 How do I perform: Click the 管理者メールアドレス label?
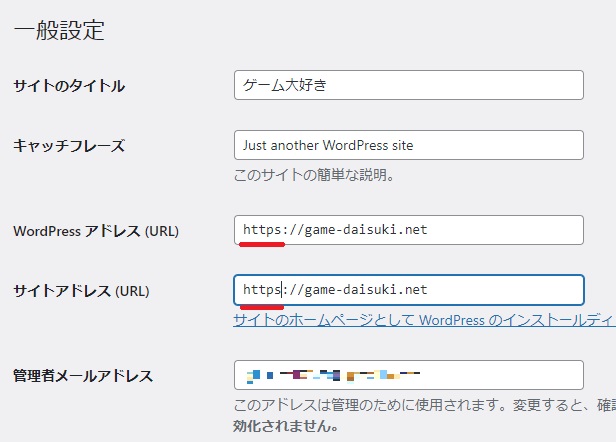(x=83, y=376)
